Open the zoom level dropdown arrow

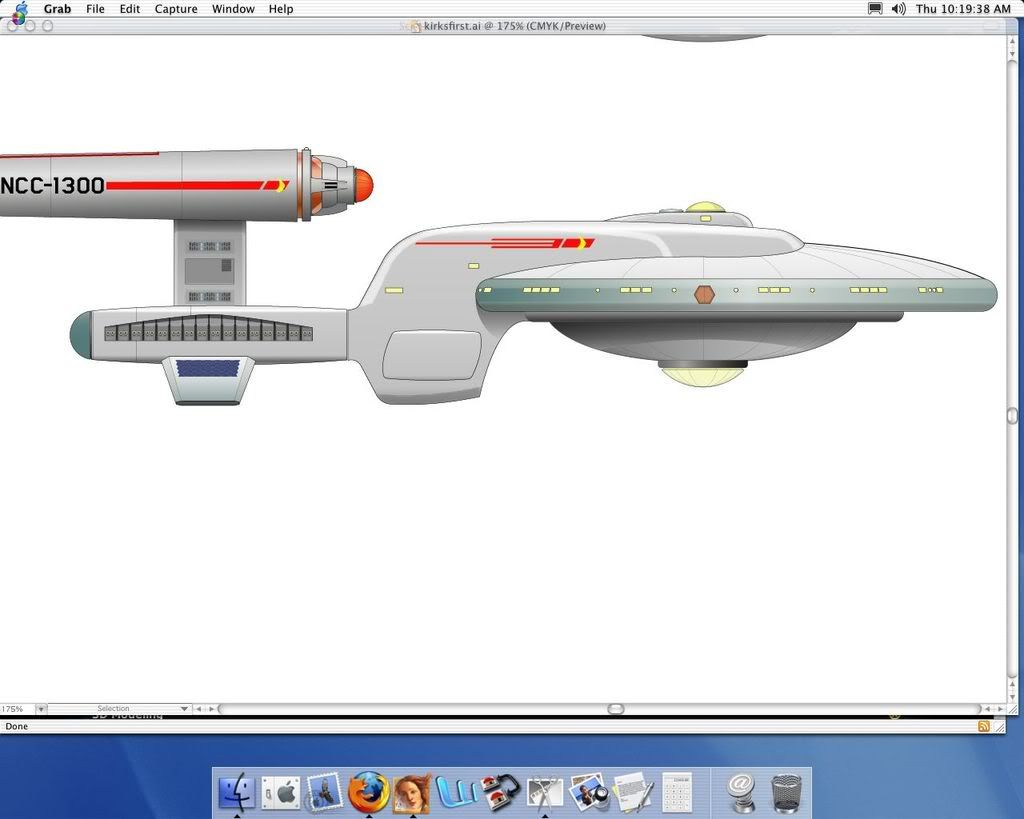(x=41, y=709)
